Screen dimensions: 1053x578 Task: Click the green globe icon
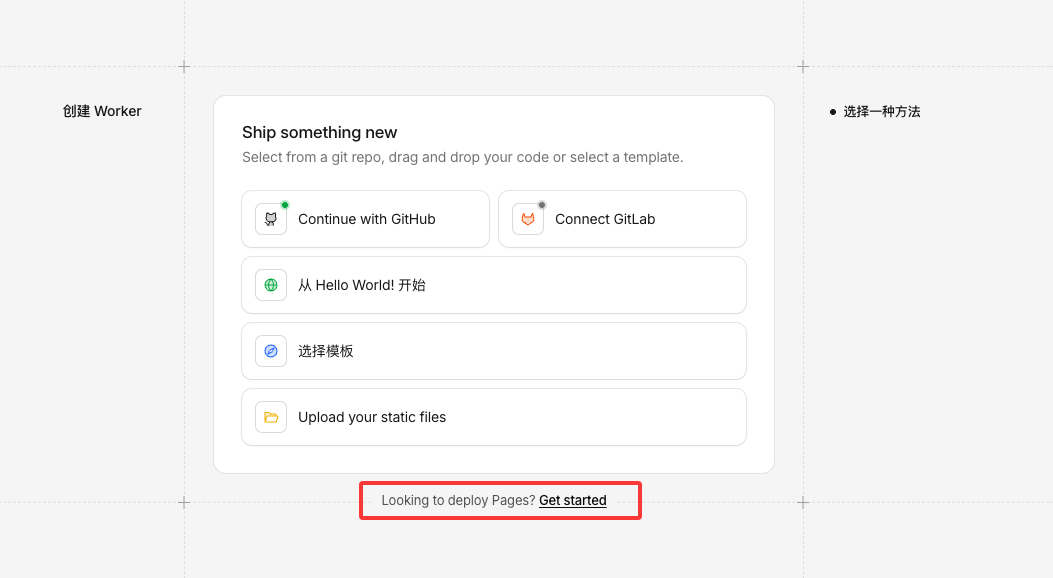pyautogui.click(x=271, y=285)
